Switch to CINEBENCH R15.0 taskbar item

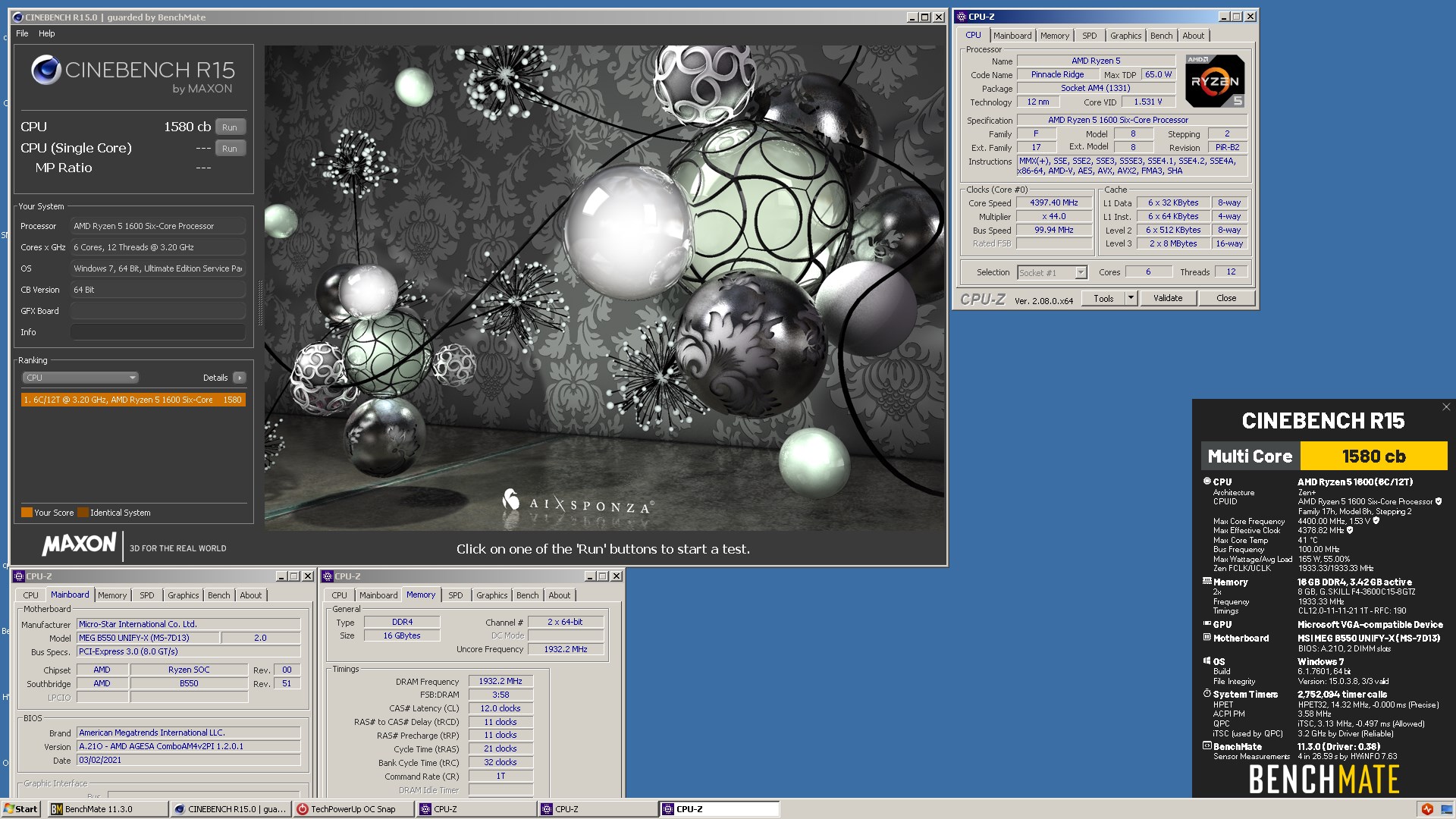click(231, 809)
